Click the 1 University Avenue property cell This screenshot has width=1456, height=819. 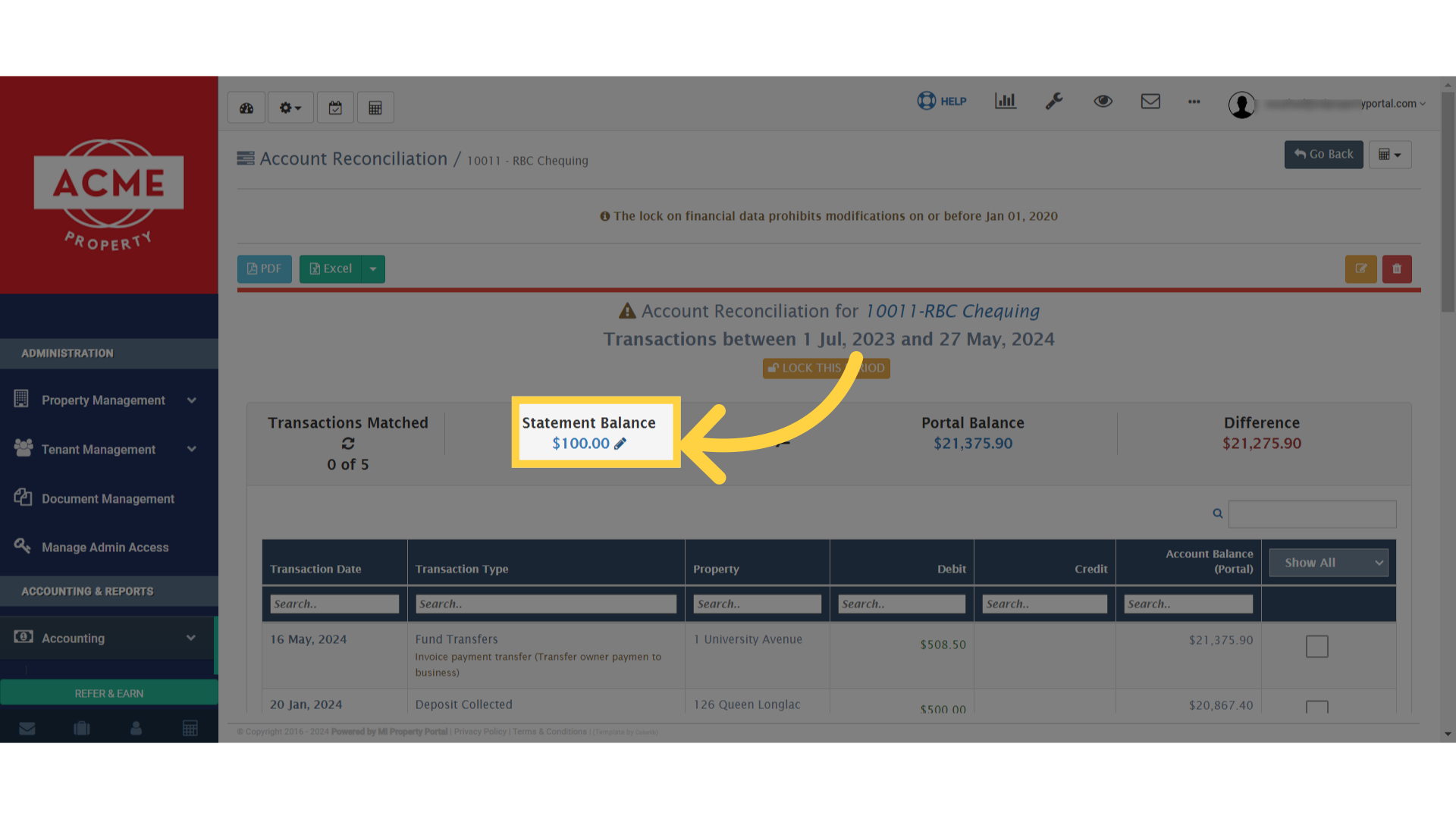pos(748,640)
